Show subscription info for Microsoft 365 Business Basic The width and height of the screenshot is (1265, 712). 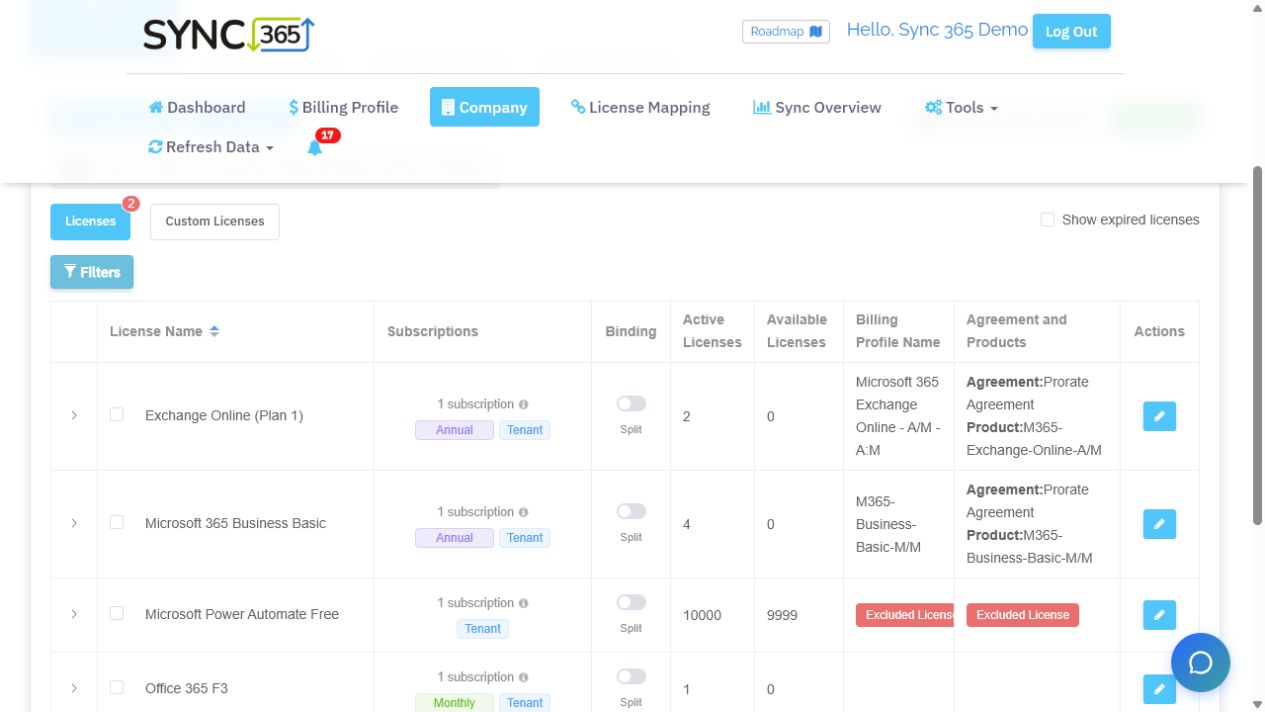(523, 512)
